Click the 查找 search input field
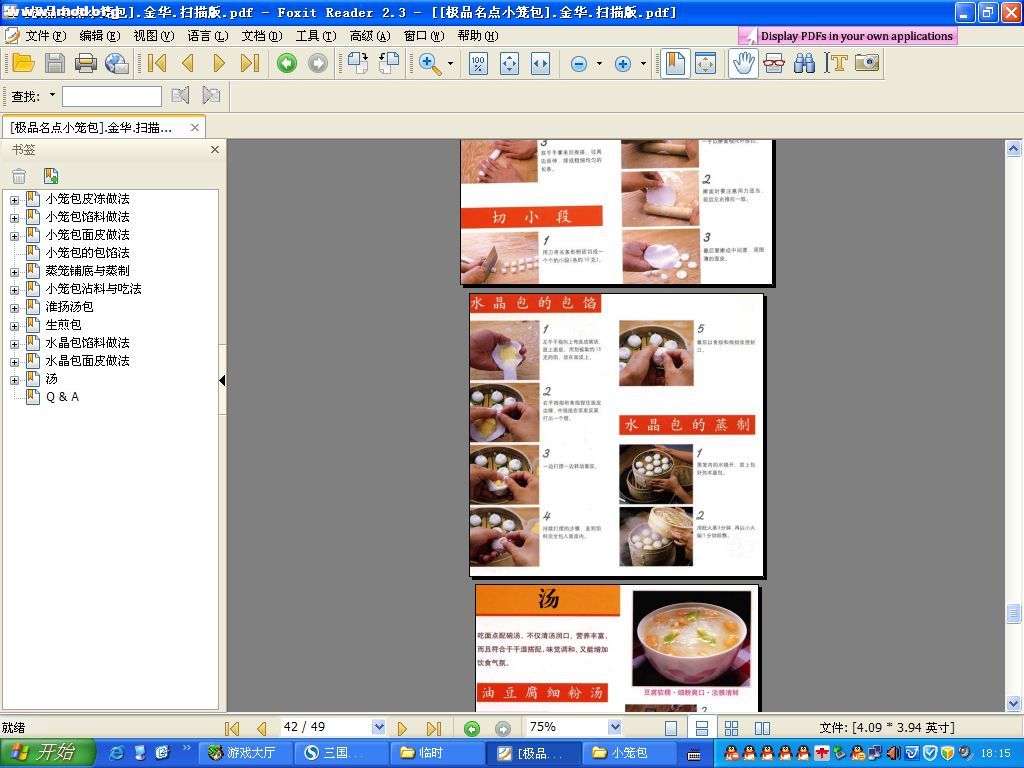The image size is (1024, 768). coord(112,96)
